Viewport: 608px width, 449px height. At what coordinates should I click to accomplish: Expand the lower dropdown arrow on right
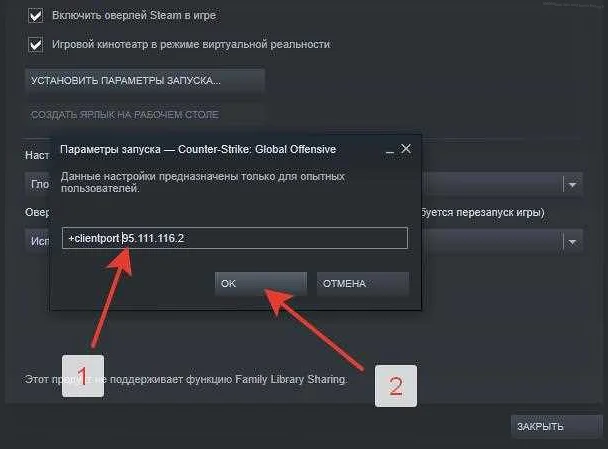point(572,242)
